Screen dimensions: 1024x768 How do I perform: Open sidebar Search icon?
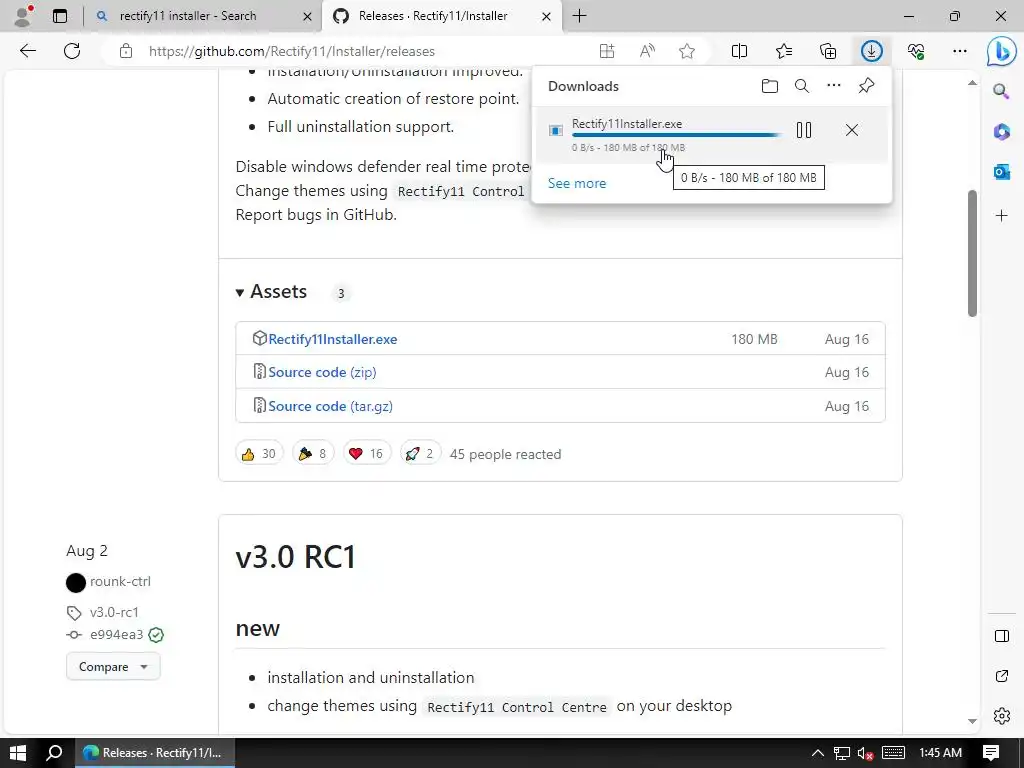click(1001, 91)
